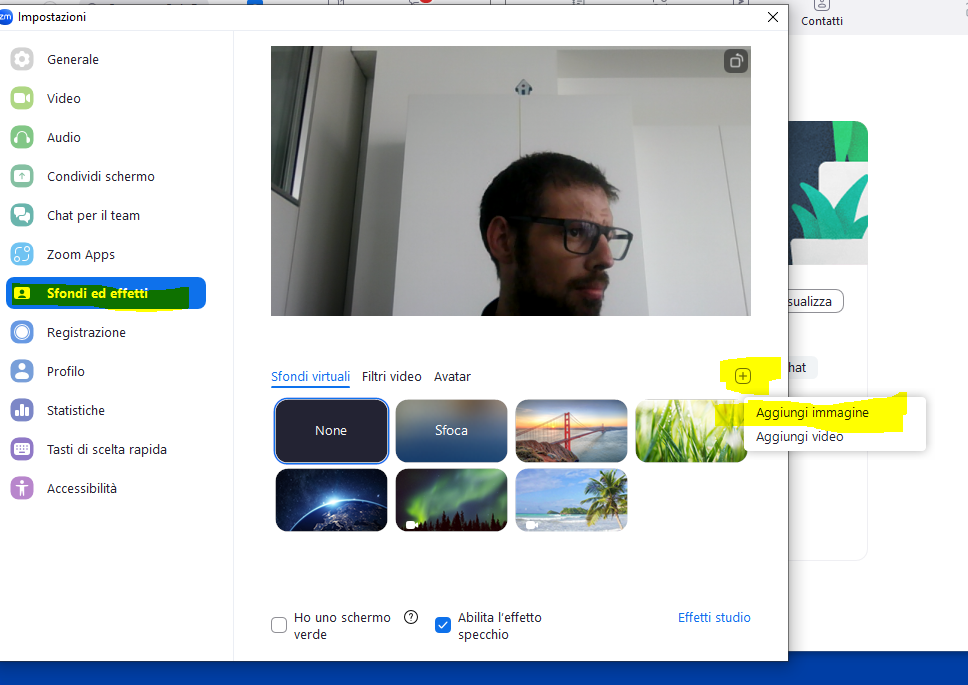Apply the Sfoca blur background
968x685 pixels.
[451, 430]
